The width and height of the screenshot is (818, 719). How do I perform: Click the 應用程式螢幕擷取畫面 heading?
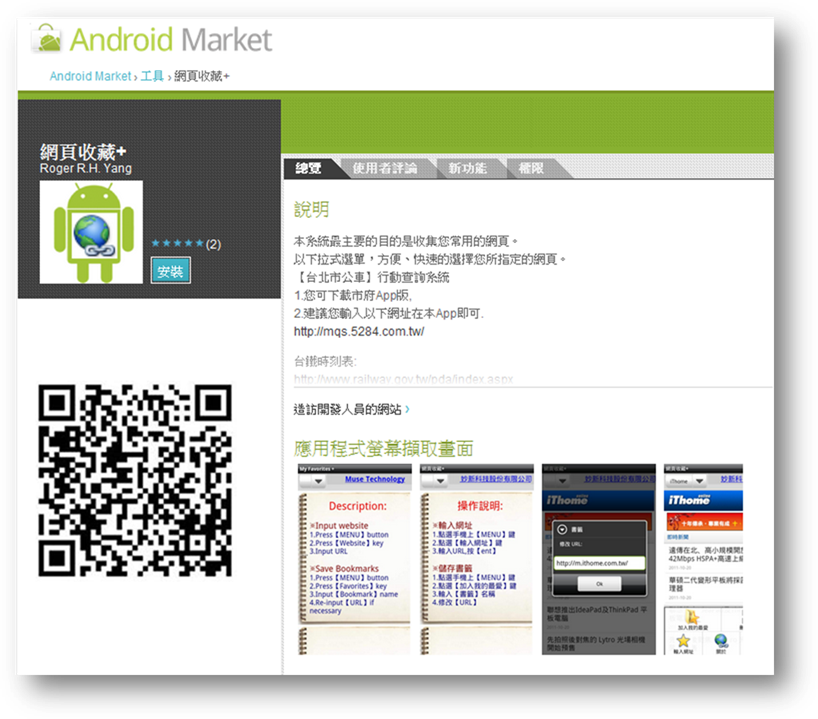point(383,449)
